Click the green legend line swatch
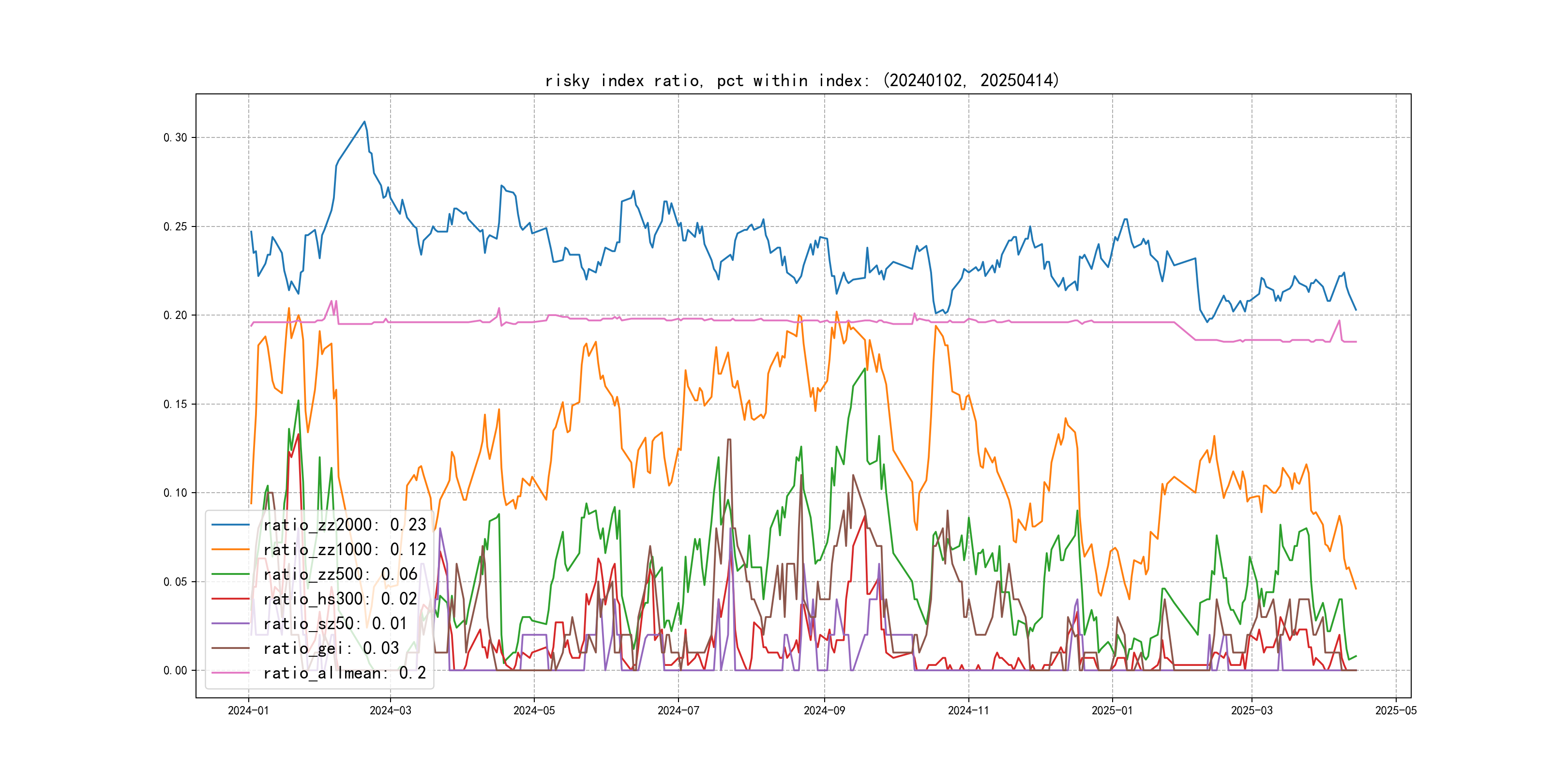The image size is (1568, 784). [231, 574]
